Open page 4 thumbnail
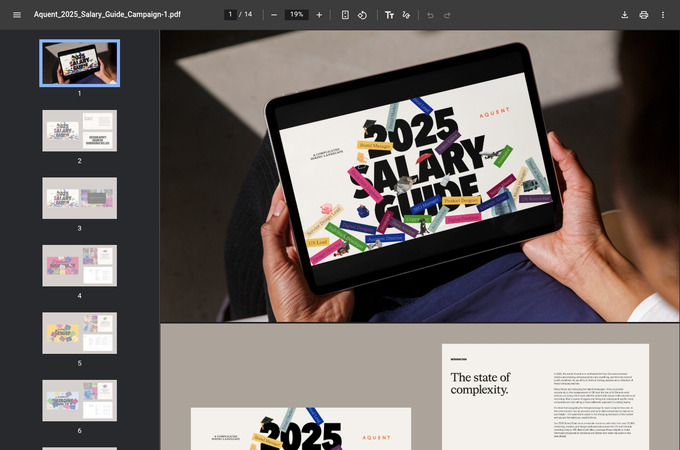 click(x=80, y=266)
